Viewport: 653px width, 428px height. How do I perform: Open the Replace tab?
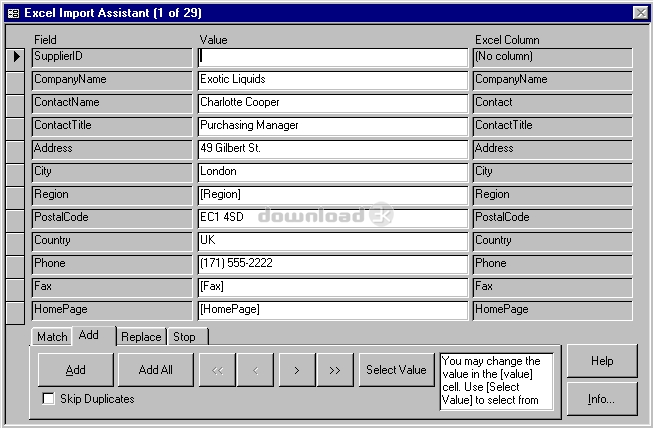pos(141,337)
